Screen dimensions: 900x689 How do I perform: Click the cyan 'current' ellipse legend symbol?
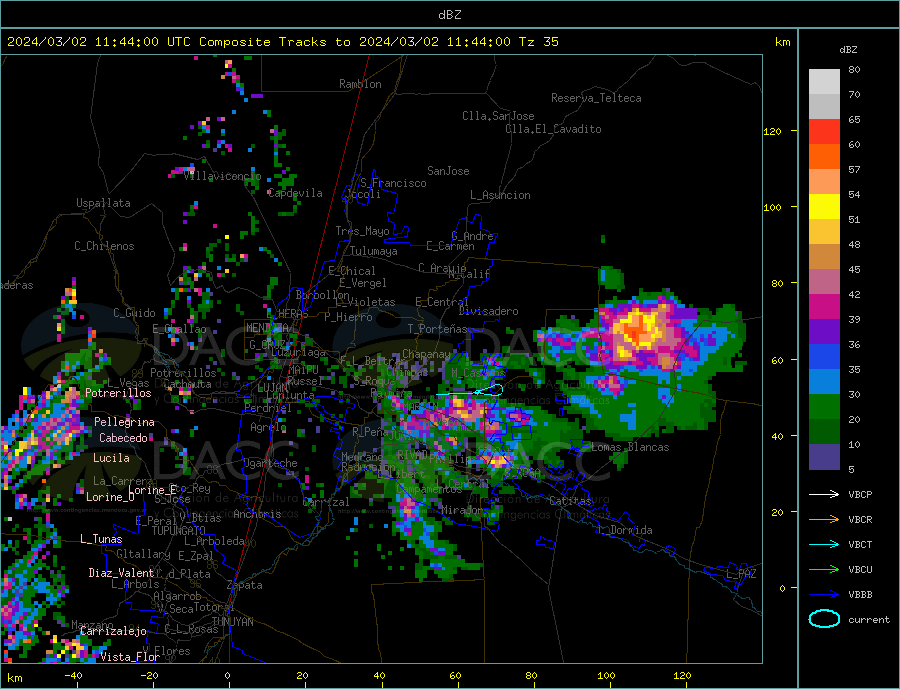[x=824, y=619]
